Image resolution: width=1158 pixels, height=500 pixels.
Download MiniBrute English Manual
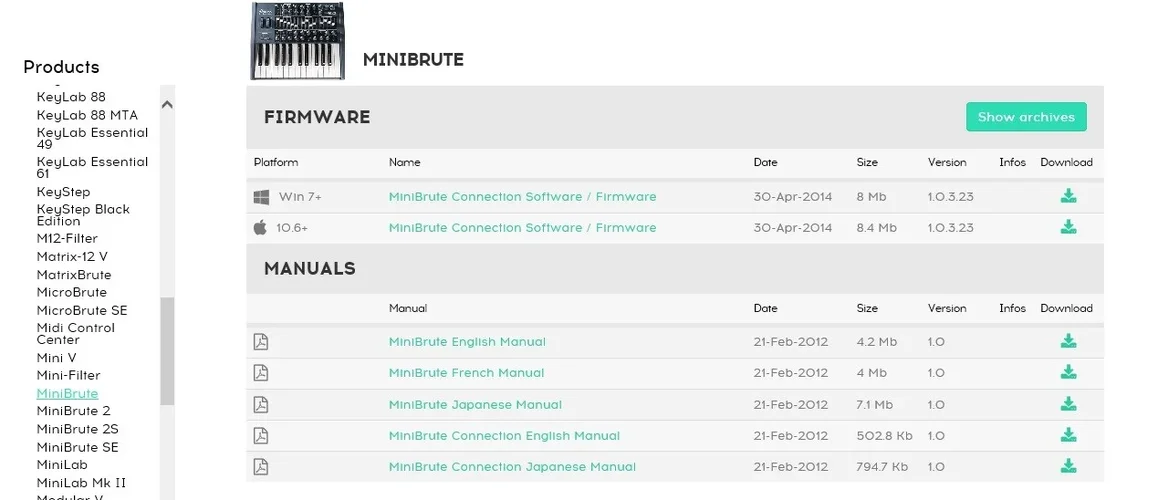[x=1068, y=341]
